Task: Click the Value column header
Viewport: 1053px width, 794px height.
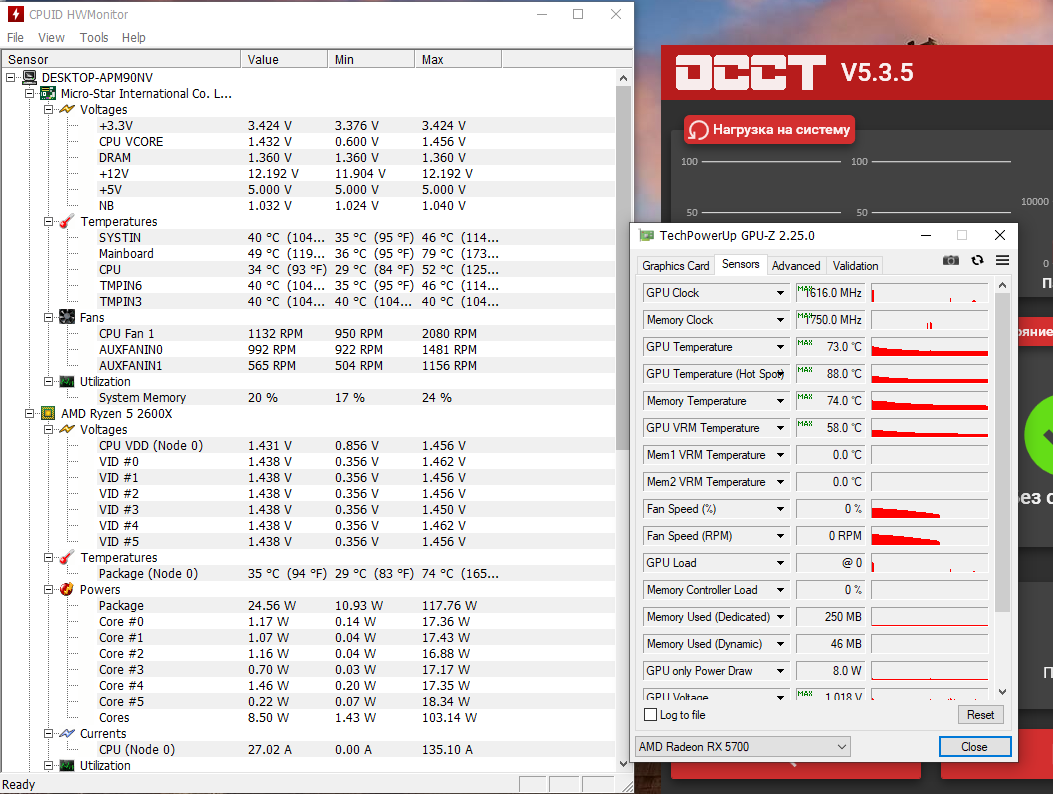Action: [x=284, y=59]
